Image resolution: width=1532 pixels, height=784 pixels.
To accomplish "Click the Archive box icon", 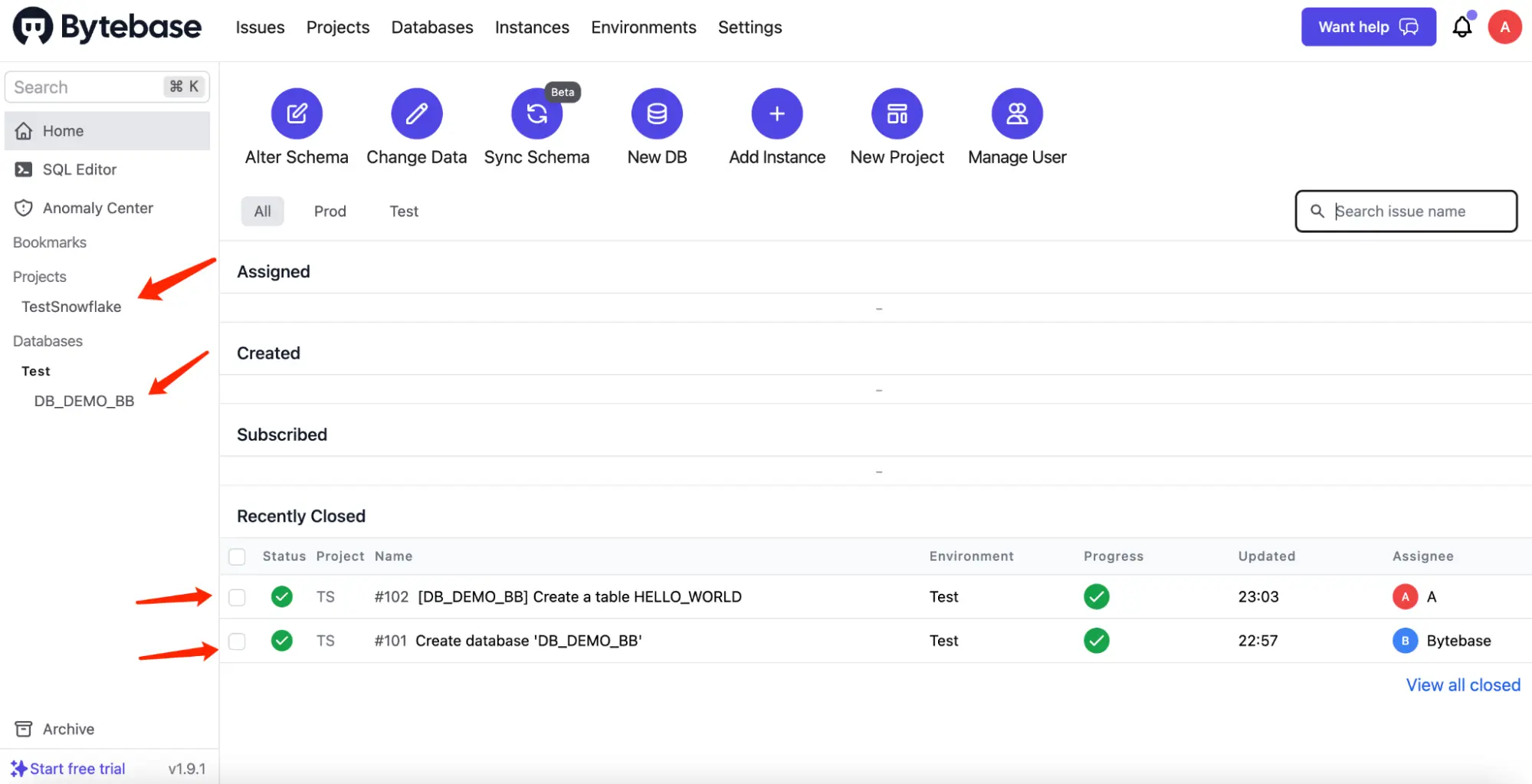I will click(24, 729).
